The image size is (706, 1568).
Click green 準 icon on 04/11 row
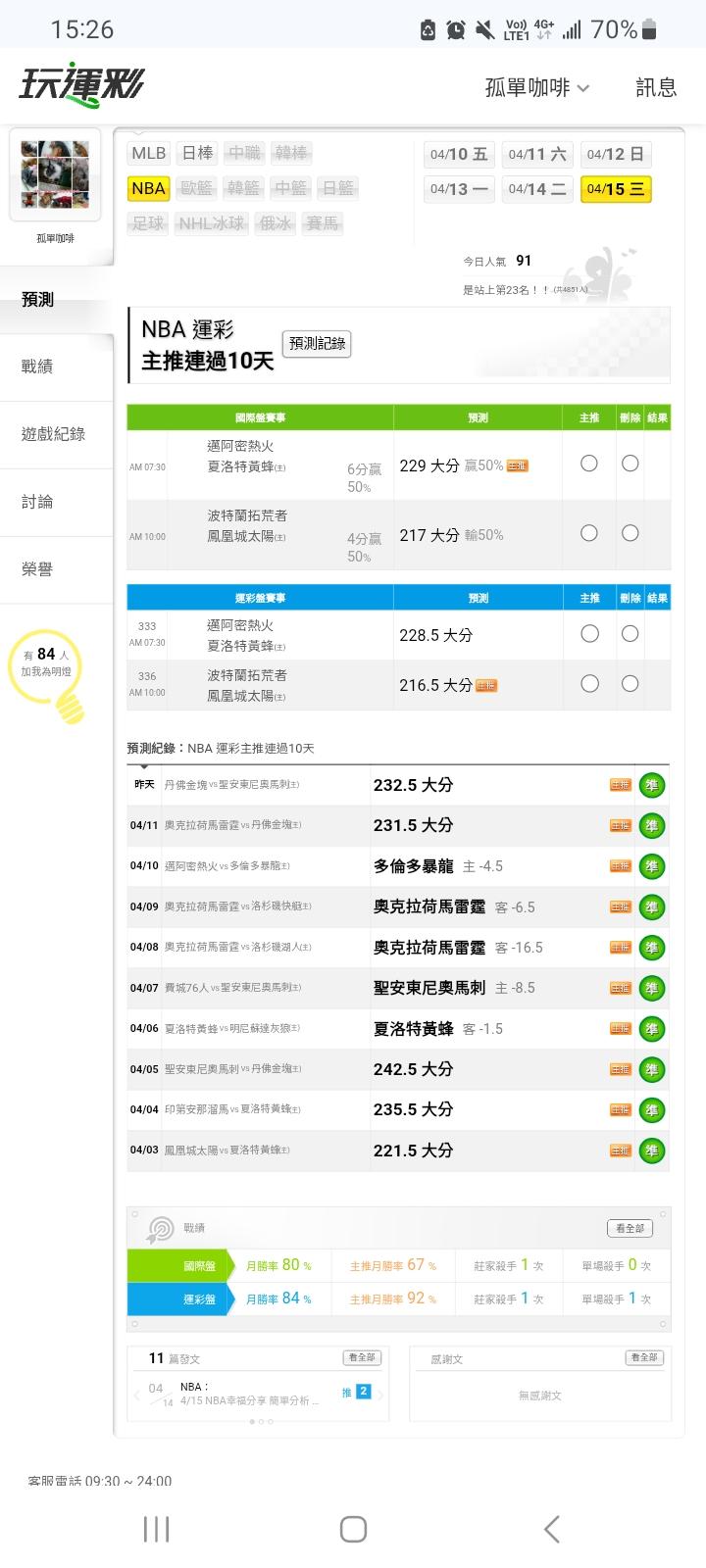pos(651,826)
